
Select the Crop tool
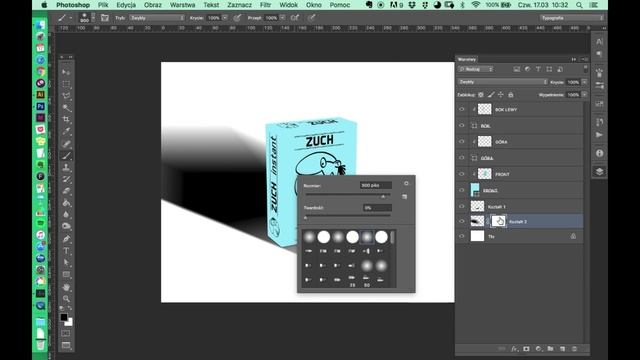(x=66, y=120)
